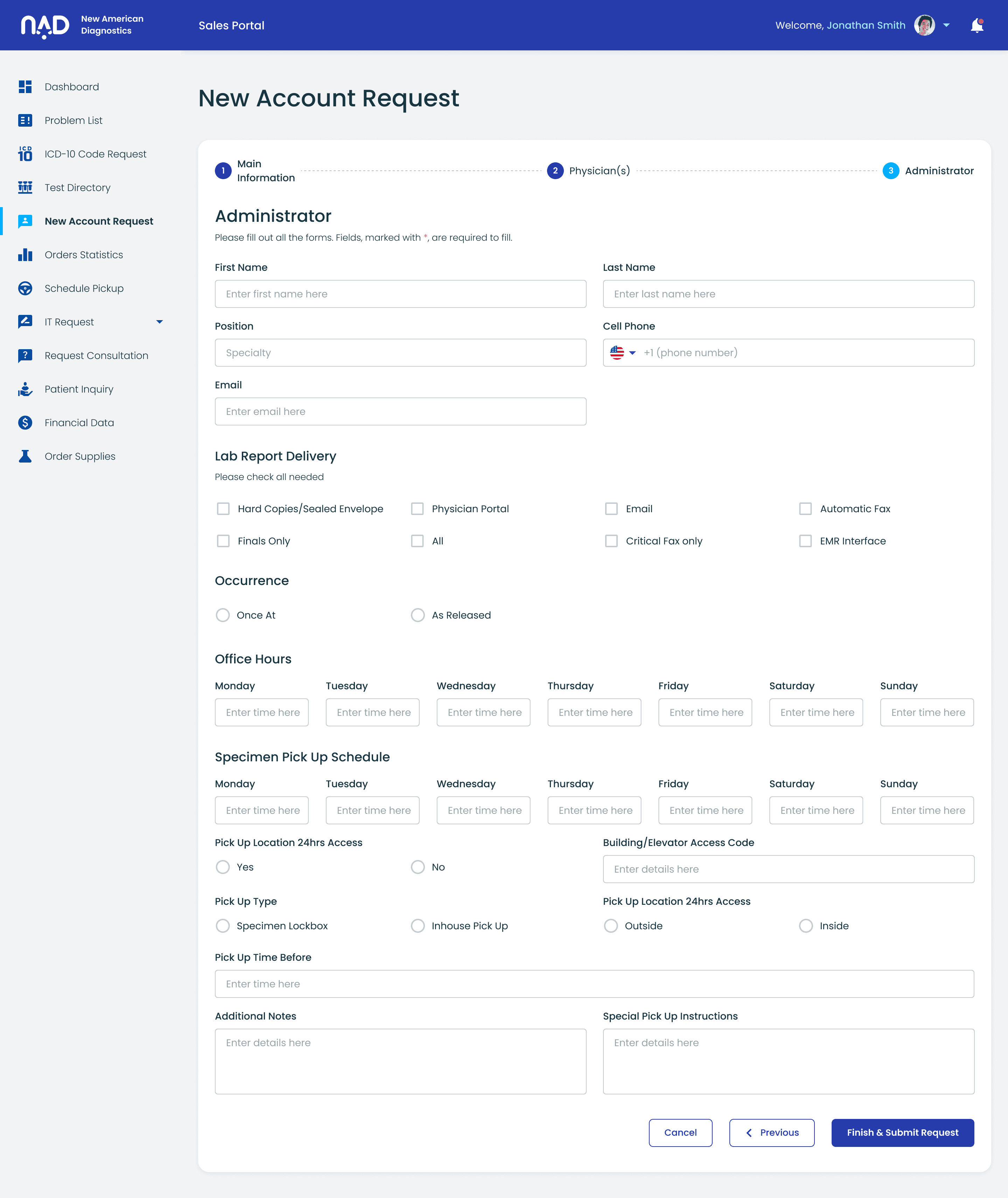Select the IT Request pencil icon
The width and height of the screenshot is (1008, 1198).
[25, 322]
